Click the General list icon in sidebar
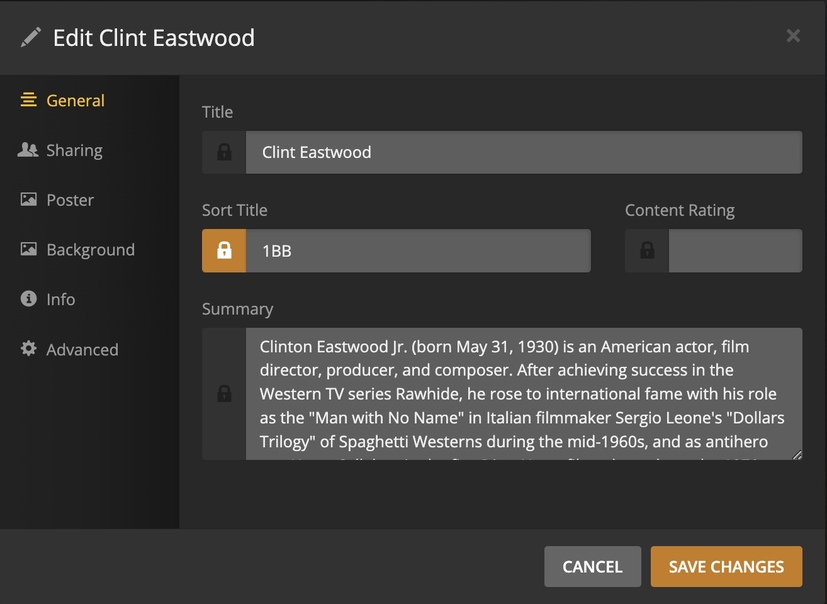Viewport: 827px width, 604px height. (28, 100)
